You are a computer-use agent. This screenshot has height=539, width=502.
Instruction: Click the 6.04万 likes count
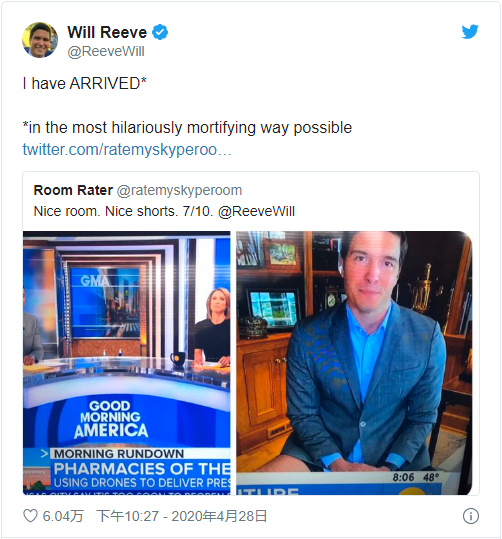[x=63, y=516]
